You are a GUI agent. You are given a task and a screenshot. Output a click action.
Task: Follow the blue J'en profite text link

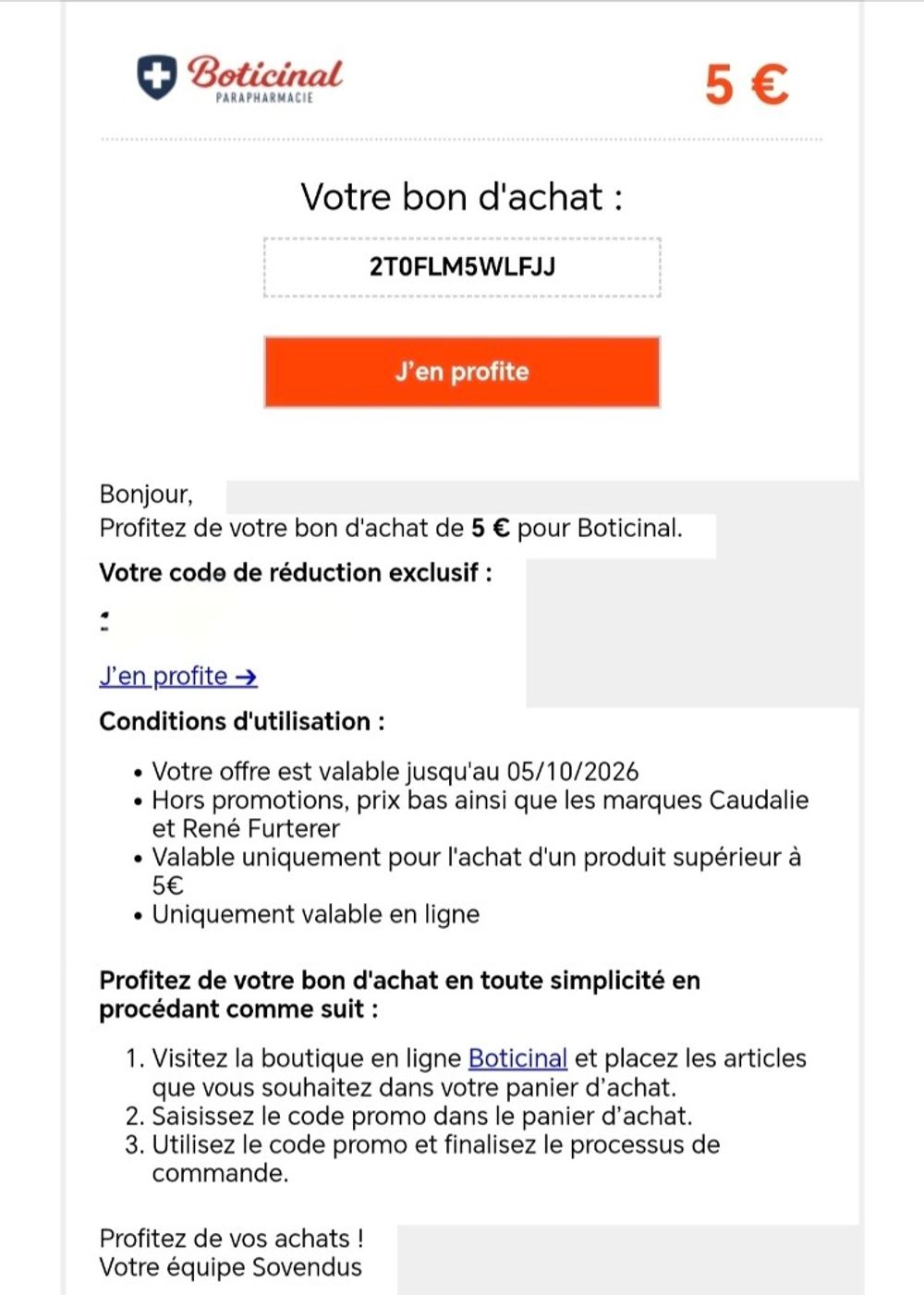(x=178, y=677)
